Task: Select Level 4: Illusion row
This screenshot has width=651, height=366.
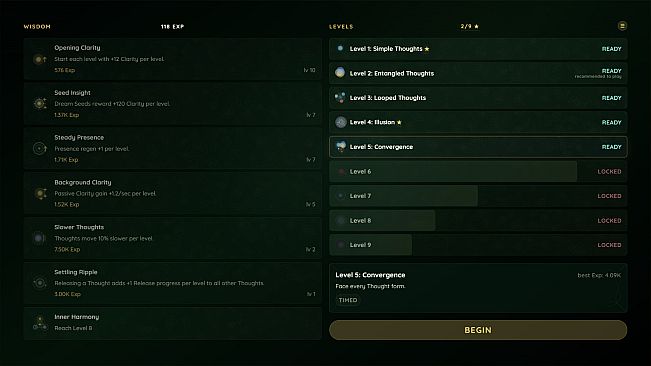Action: click(x=478, y=122)
